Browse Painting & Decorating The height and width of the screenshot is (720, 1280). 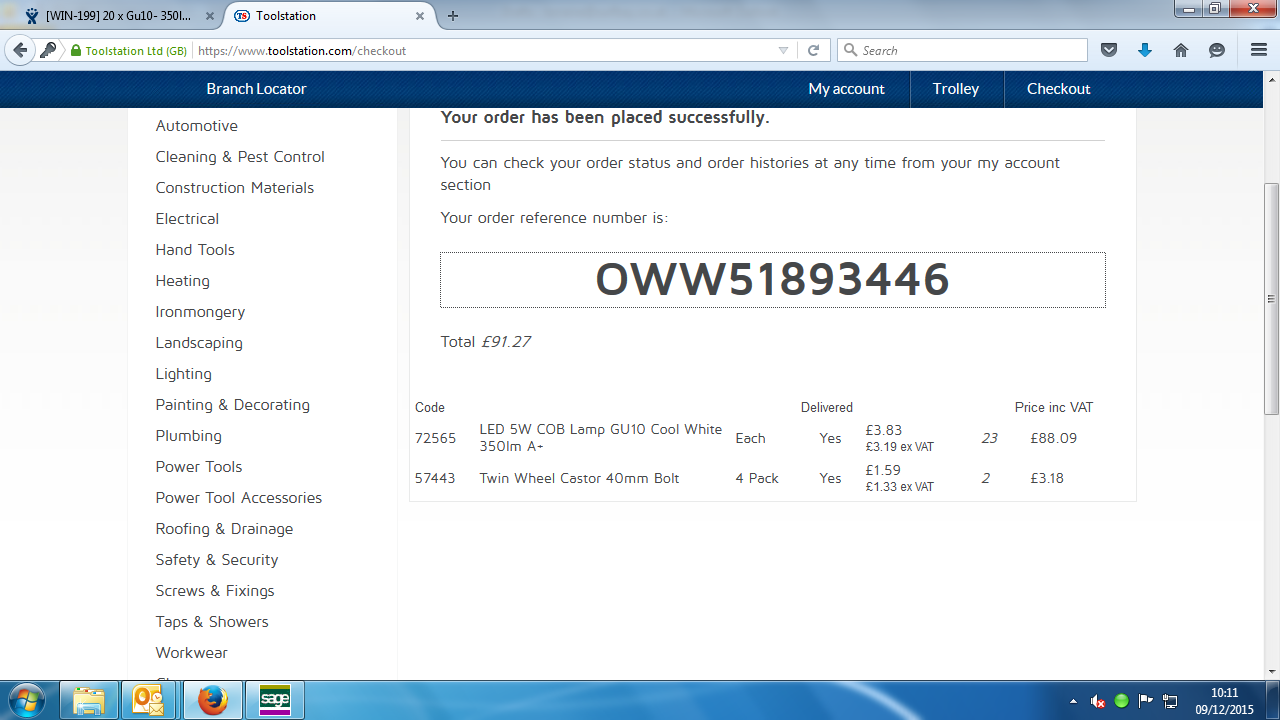point(233,405)
